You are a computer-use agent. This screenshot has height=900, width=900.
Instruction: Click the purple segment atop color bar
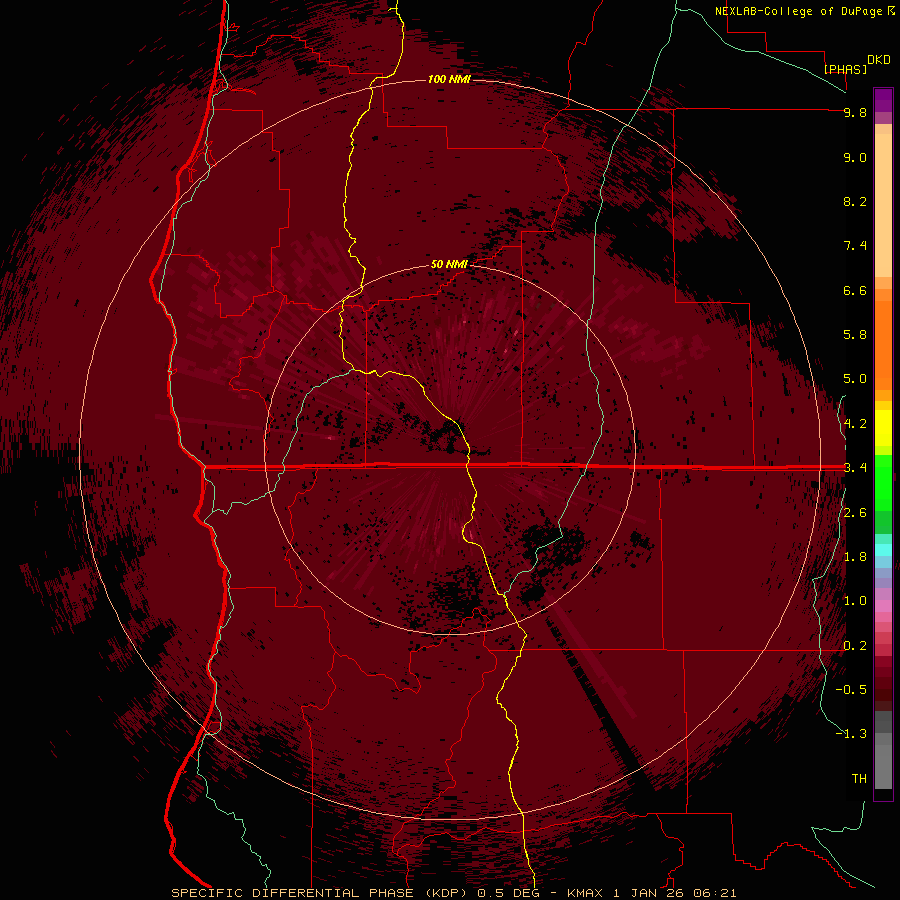(883, 100)
